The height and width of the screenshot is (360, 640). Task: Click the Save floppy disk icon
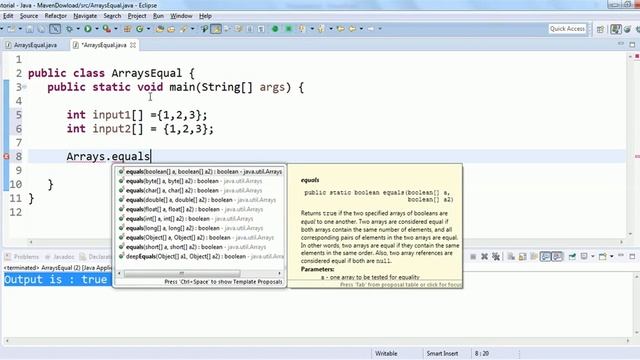pos(29,29)
